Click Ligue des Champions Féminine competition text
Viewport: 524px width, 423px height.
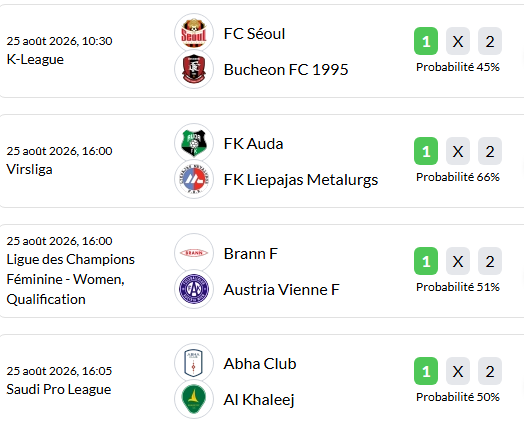coord(71,279)
